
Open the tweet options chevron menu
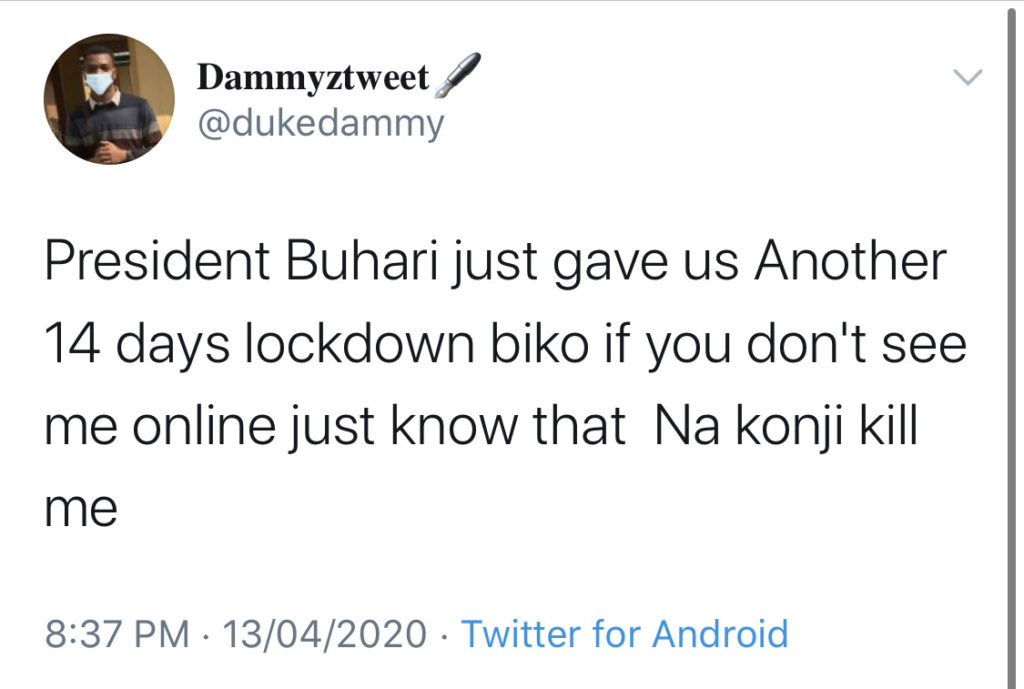pos(969,77)
